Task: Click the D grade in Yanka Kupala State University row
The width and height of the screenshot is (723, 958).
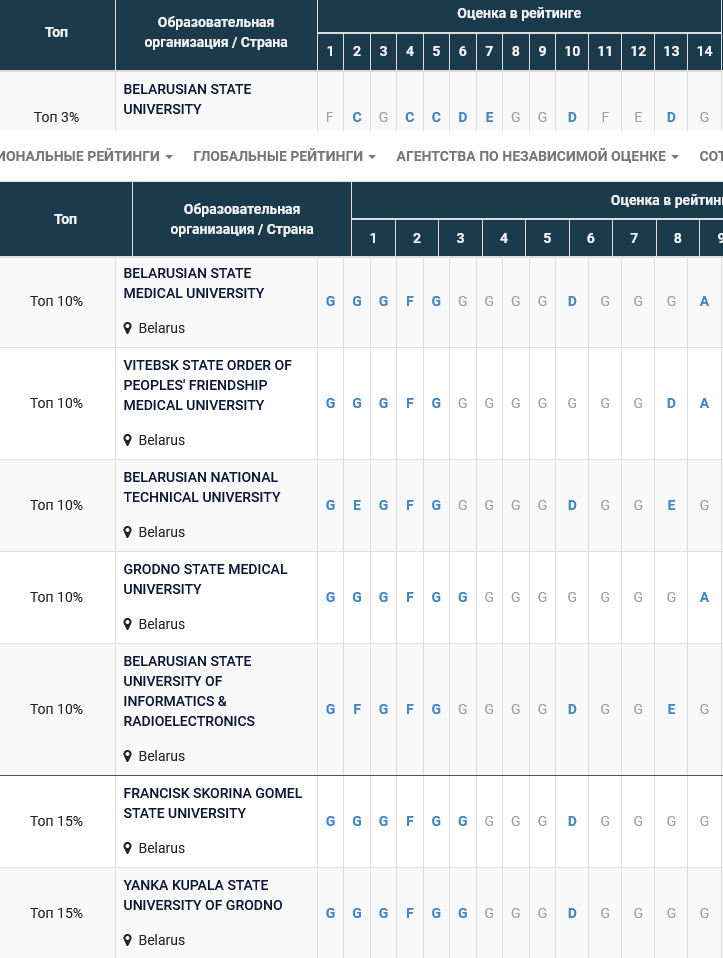Action: (x=572, y=913)
